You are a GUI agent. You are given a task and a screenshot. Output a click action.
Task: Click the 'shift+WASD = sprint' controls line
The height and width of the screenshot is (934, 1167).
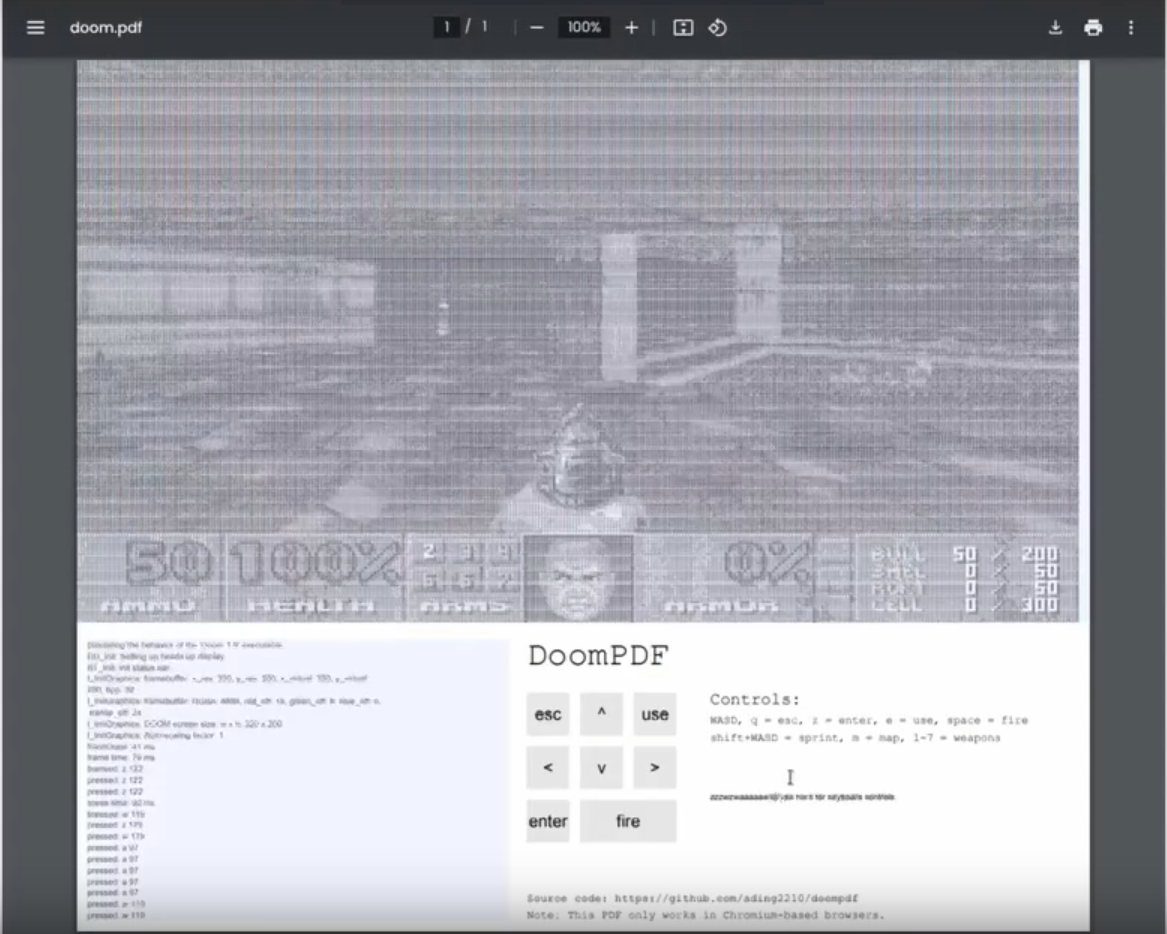click(855, 738)
